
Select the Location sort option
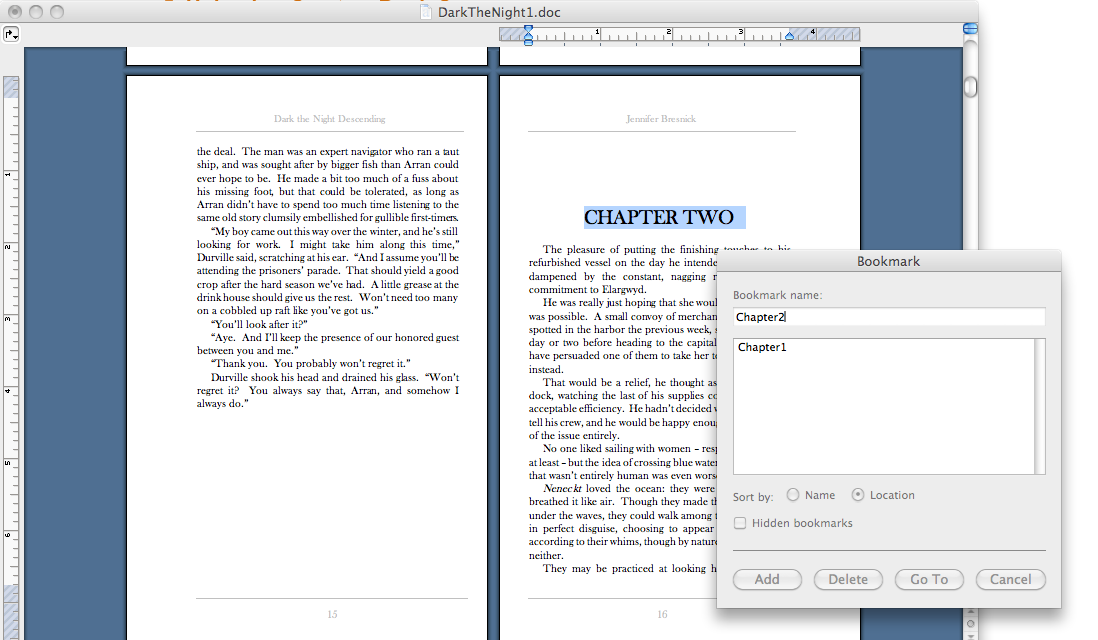coord(857,495)
